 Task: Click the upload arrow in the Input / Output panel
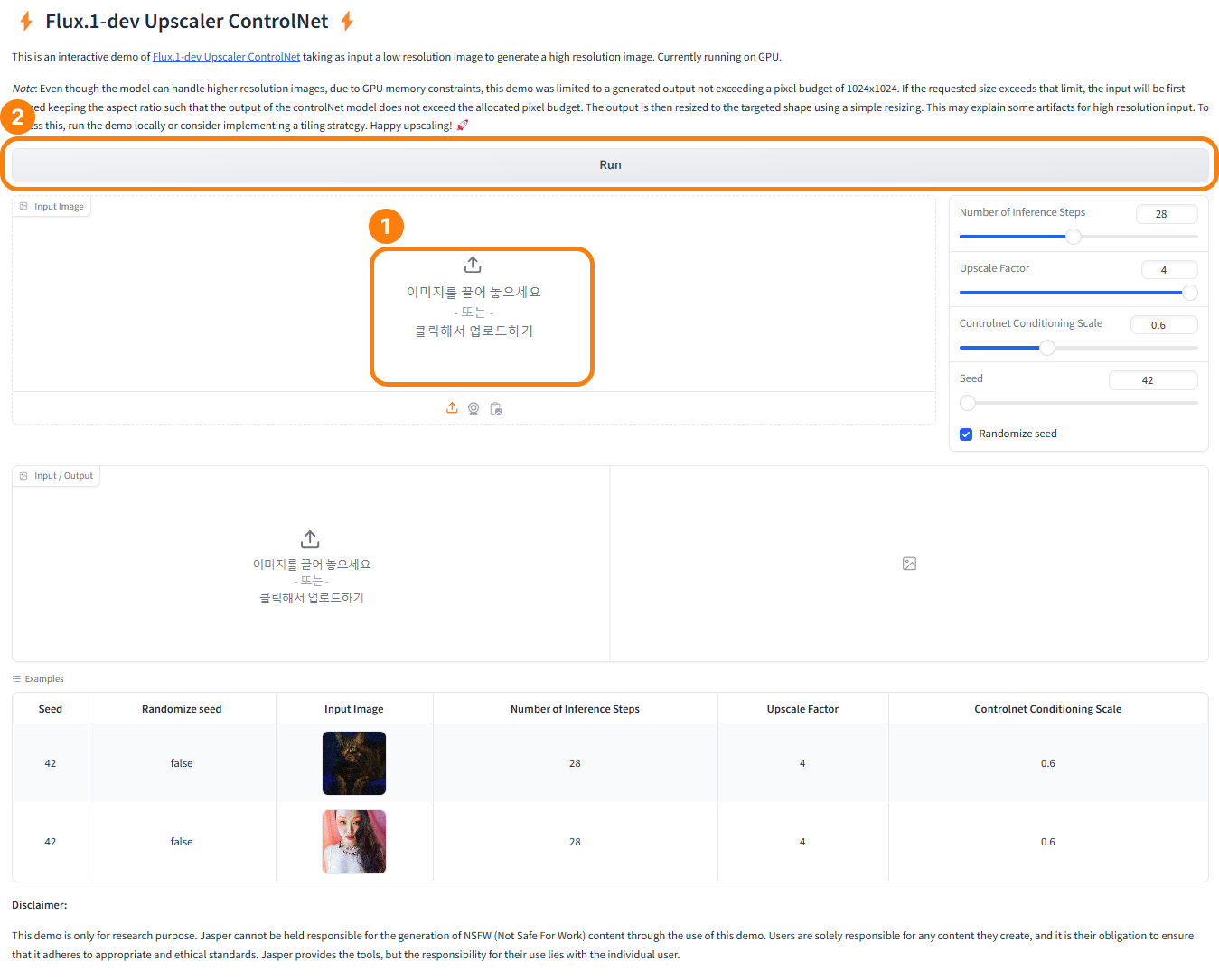click(x=310, y=539)
